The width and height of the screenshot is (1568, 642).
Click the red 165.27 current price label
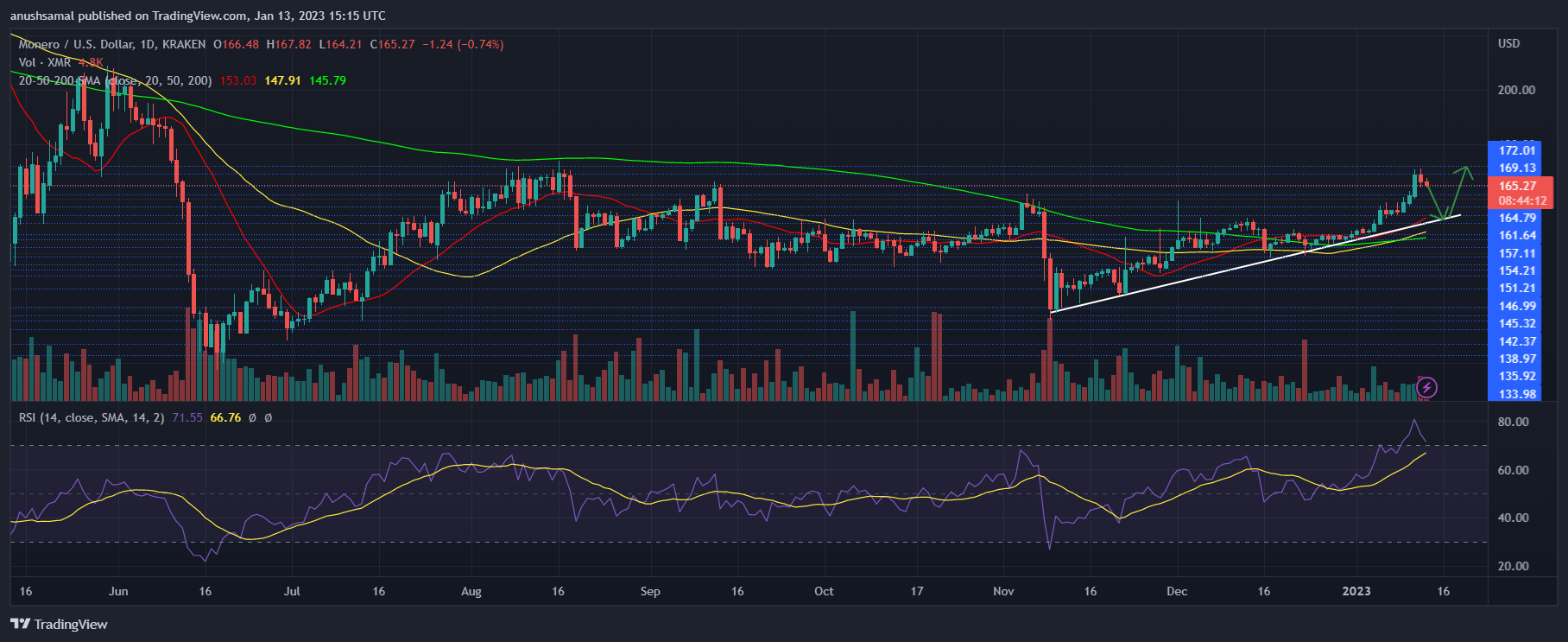tap(1517, 186)
